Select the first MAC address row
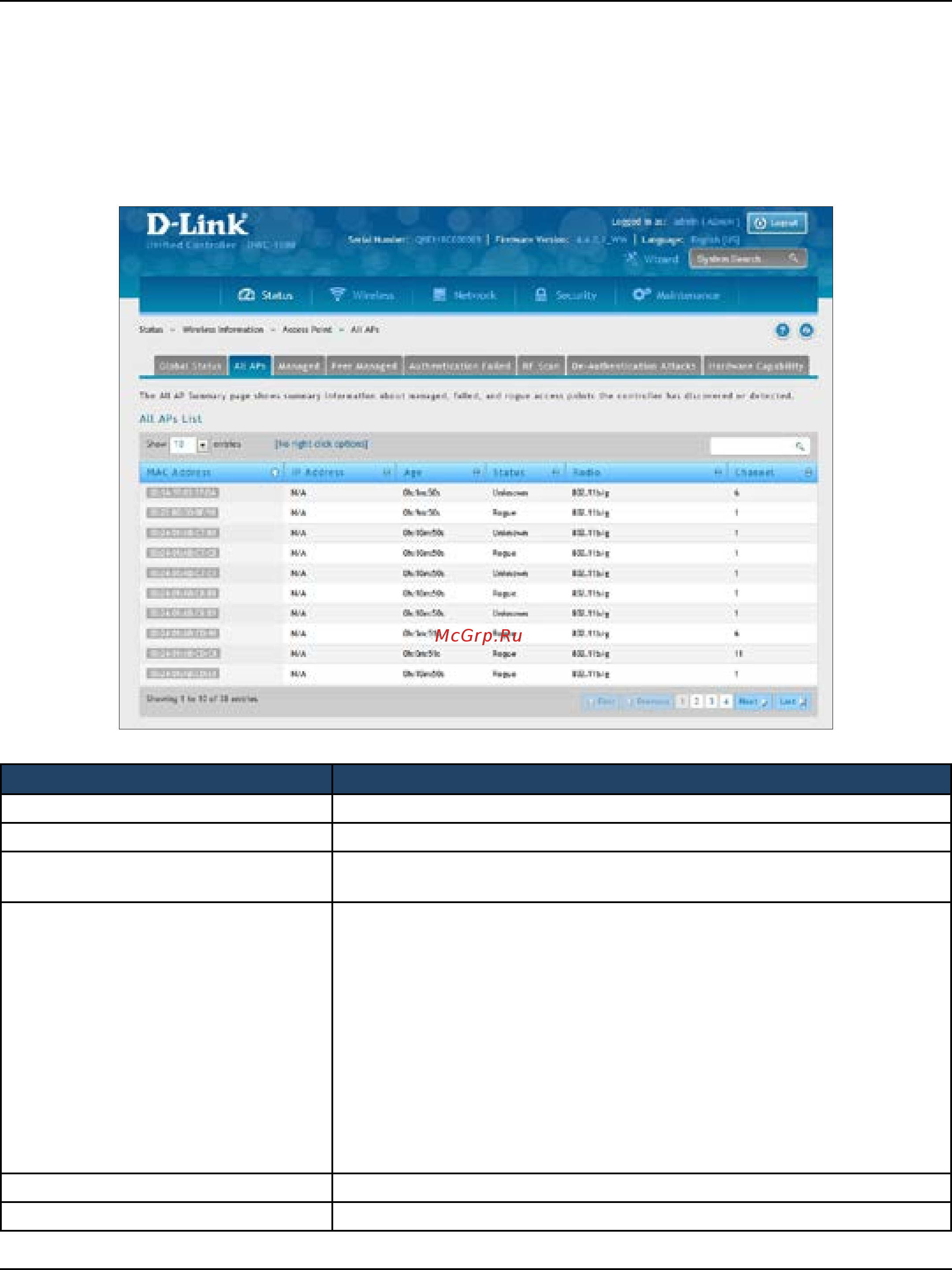 (x=182, y=493)
